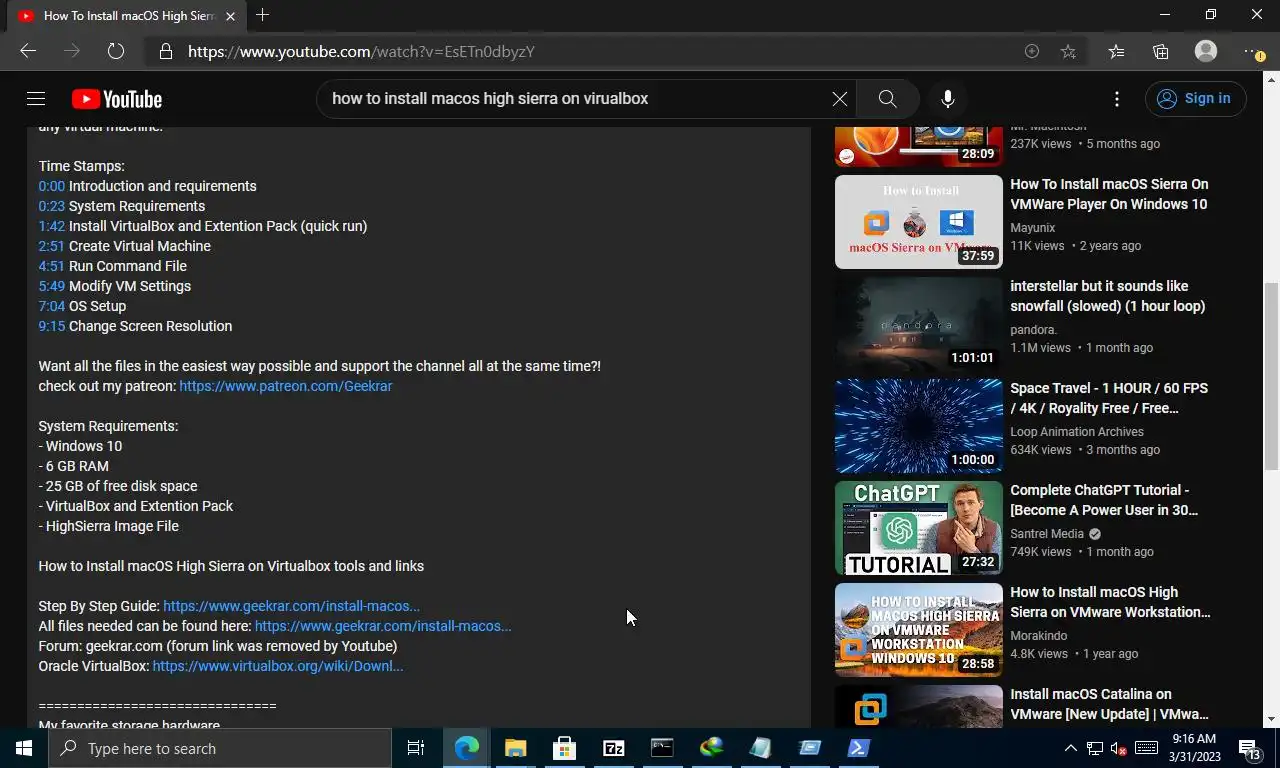This screenshot has height=768, width=1280.
Task: Open the command prompt taskbar icon
Action: tap(663, 748)
